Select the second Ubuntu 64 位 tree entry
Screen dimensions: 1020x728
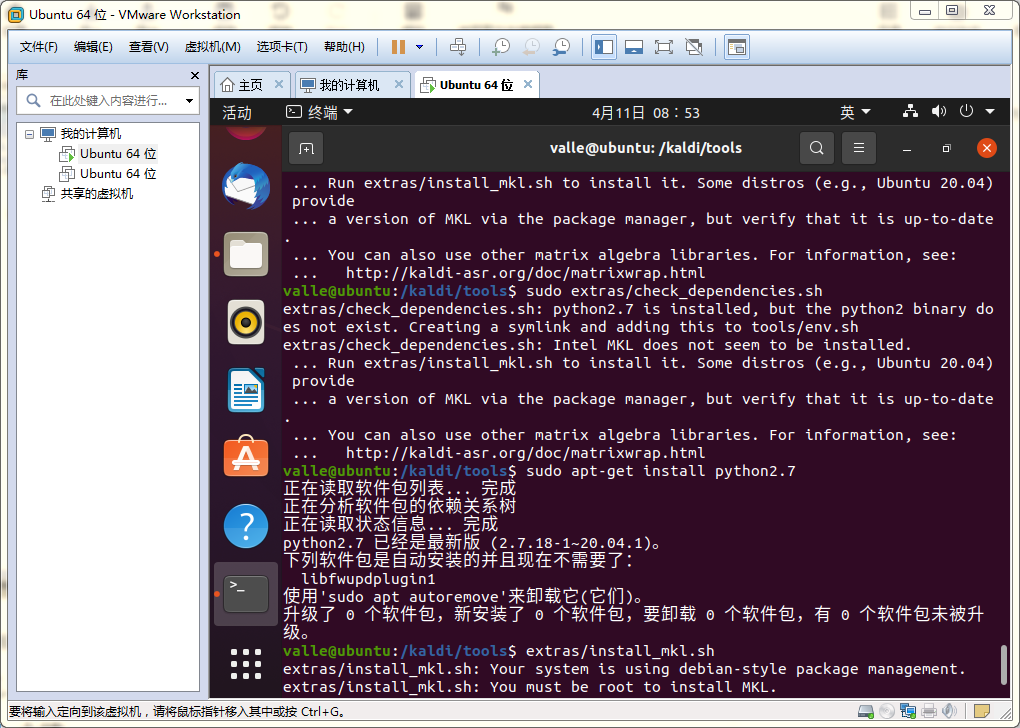tap(118, 174)
